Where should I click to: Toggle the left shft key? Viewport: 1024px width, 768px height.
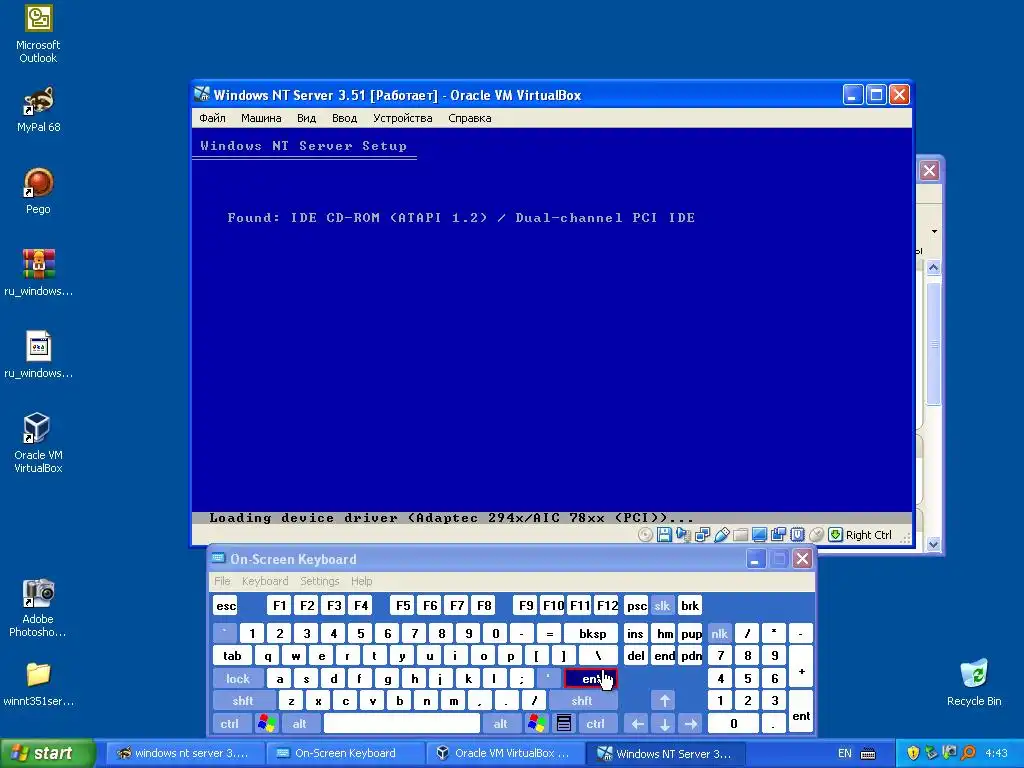tap(243, 701)
